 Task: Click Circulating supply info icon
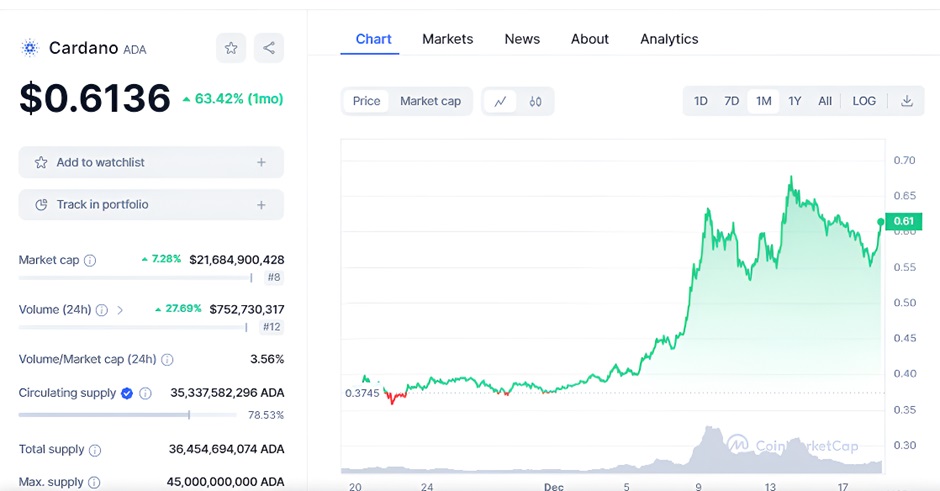coord(145,393)
